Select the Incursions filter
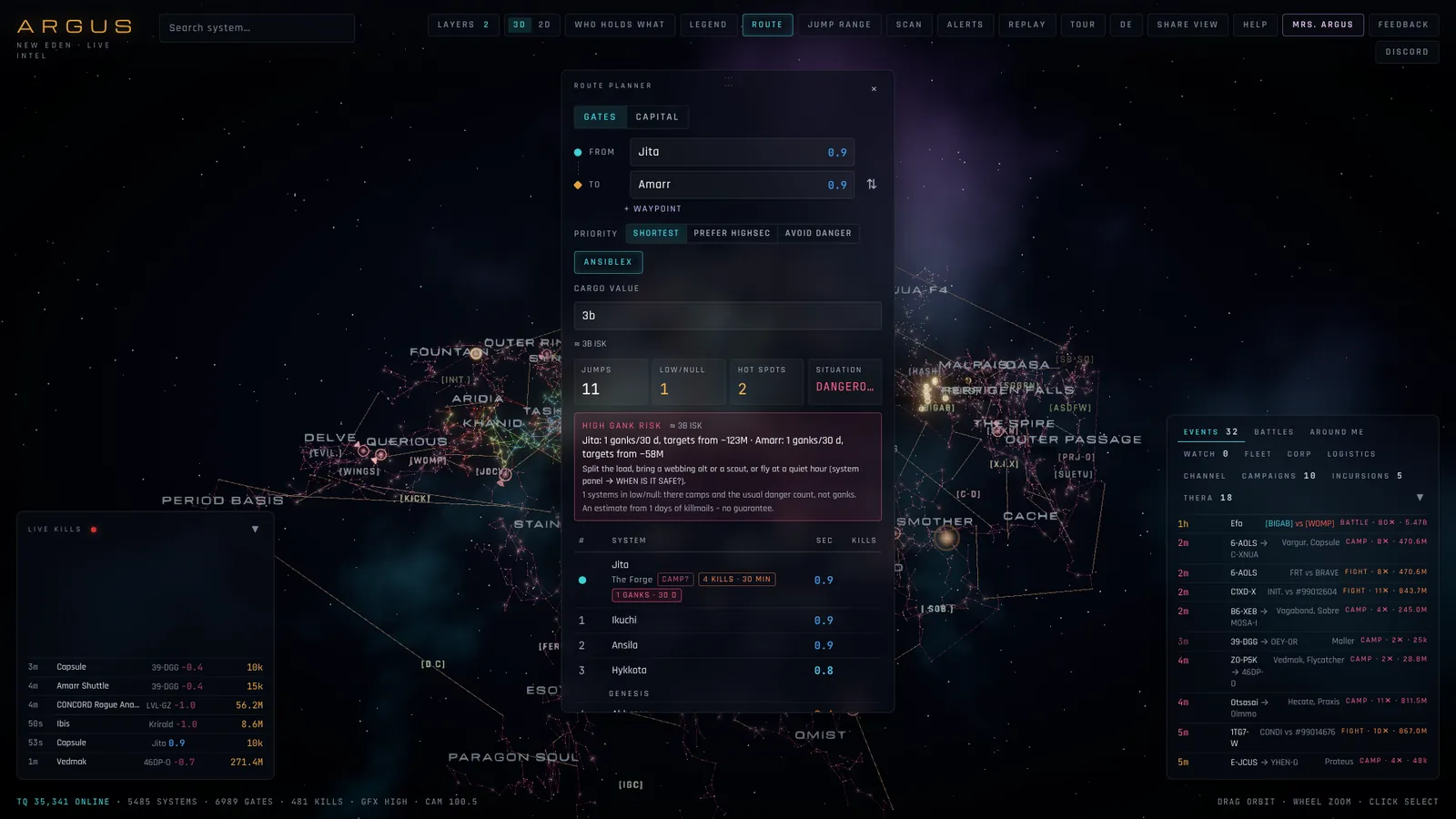 (1367, 476)
